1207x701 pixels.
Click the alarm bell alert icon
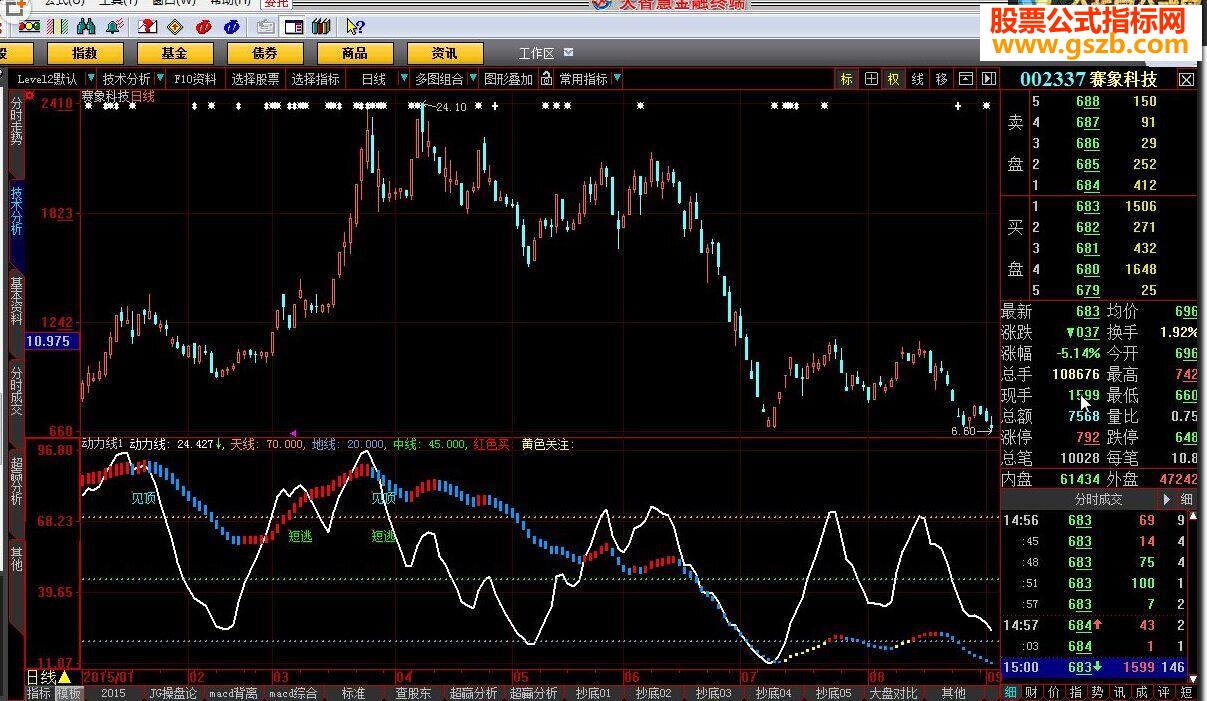117,26
